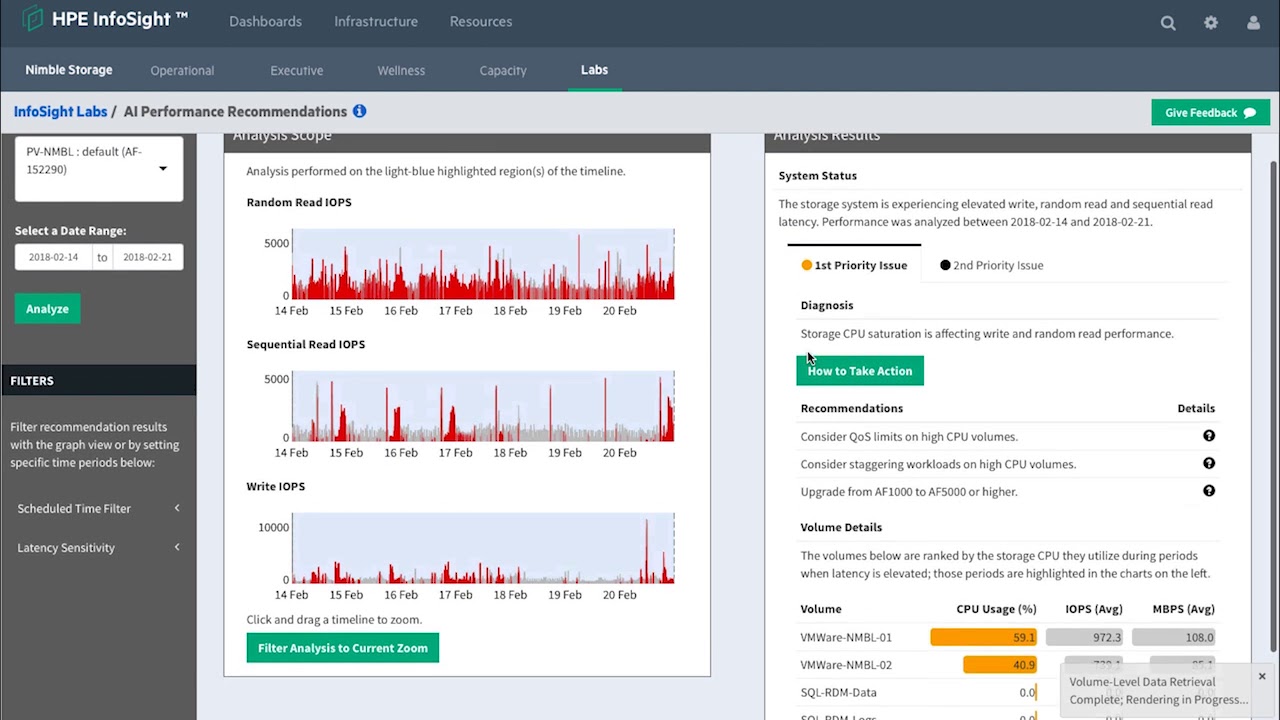Click the Write IOPS chart

(x=483, y=549)
